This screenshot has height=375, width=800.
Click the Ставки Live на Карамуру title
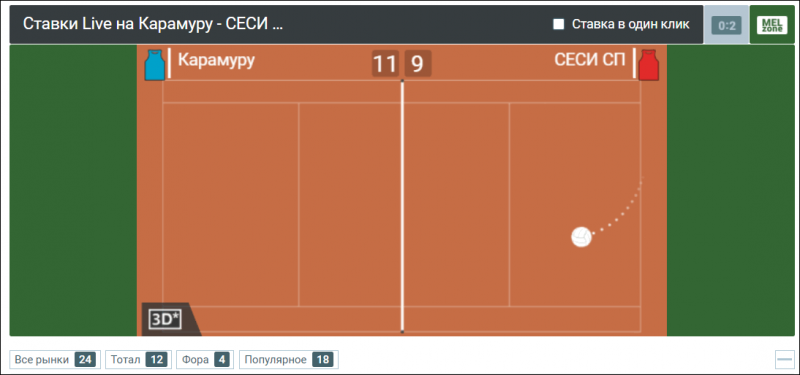tap(153, 24)
